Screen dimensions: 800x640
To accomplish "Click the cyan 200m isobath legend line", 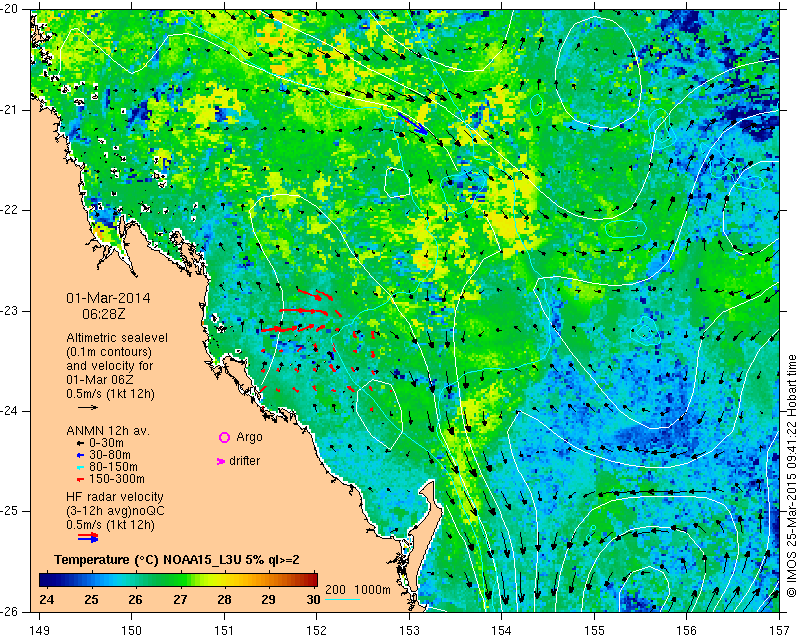I will (x=342, y=599).
